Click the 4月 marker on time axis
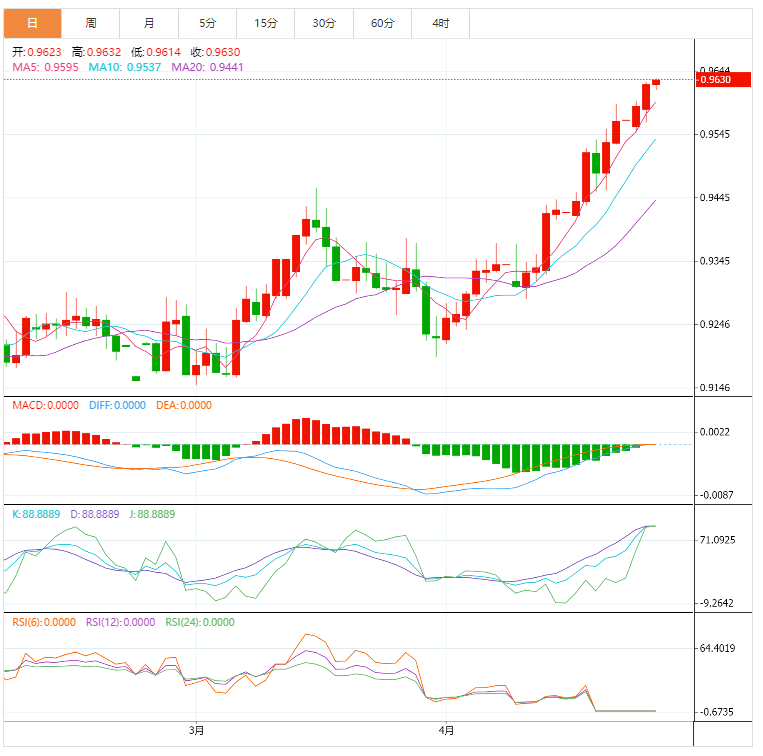The height and width of the screenshot is (756, 763). [x=446, y=730]
